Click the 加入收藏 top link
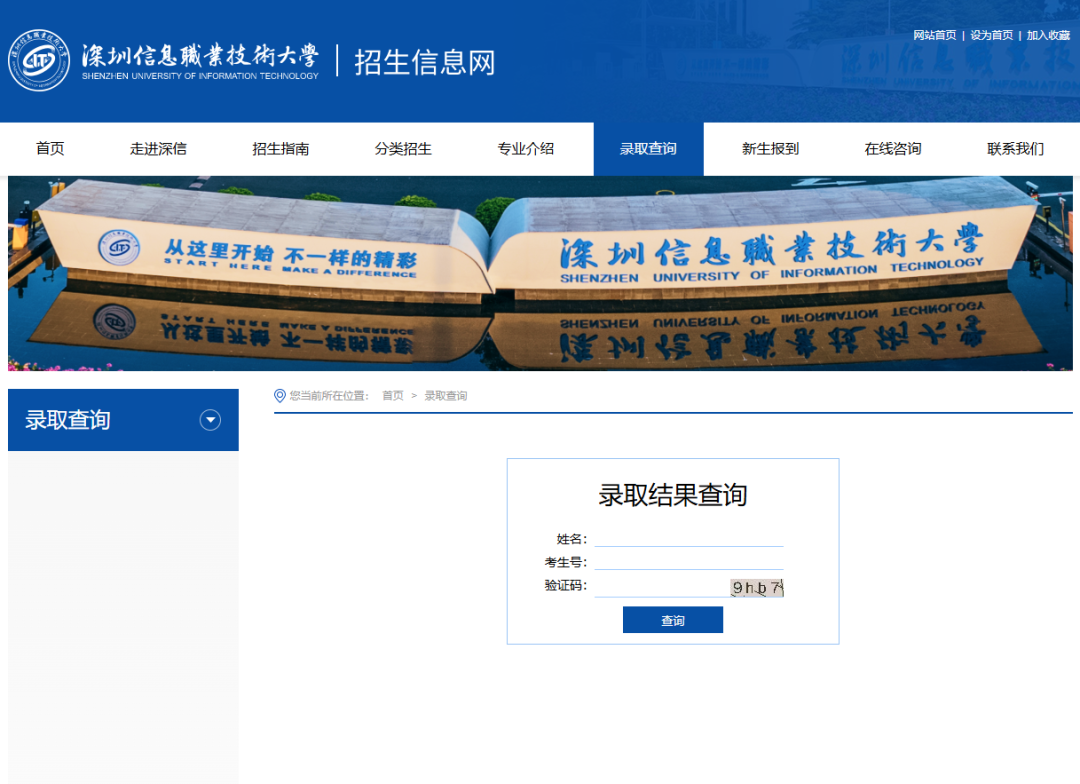Image resolution: width=1080 pixels, height=784 pixels. point(1048,35)
